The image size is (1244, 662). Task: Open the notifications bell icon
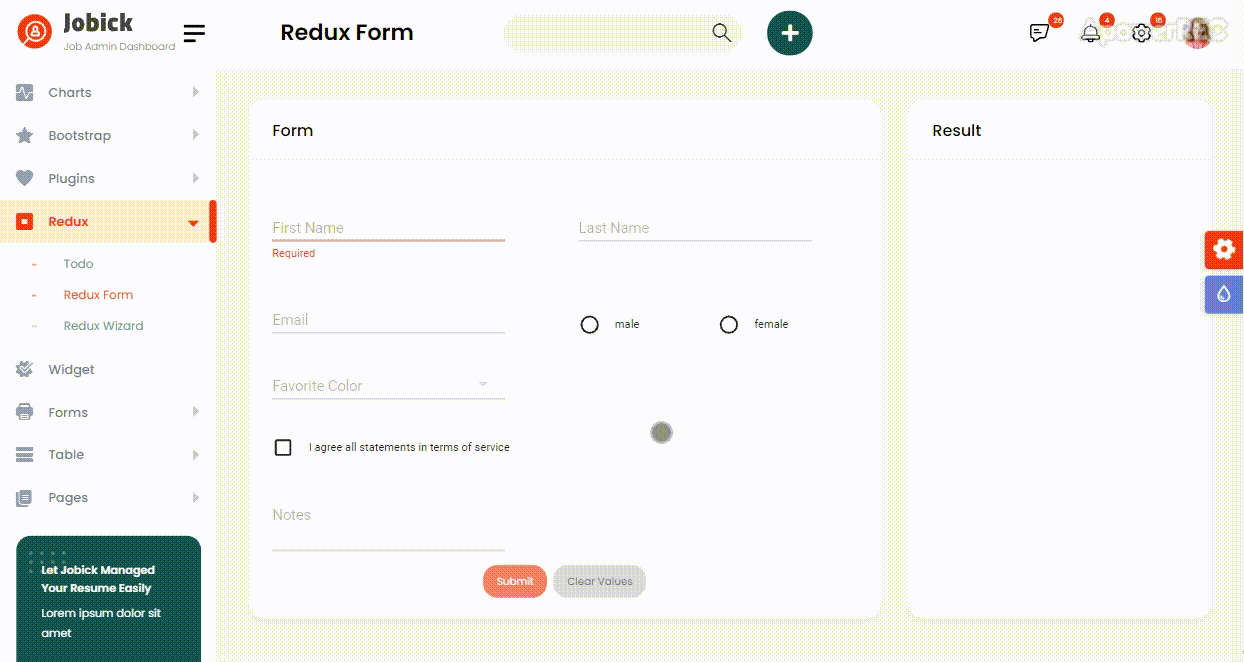1091,33
